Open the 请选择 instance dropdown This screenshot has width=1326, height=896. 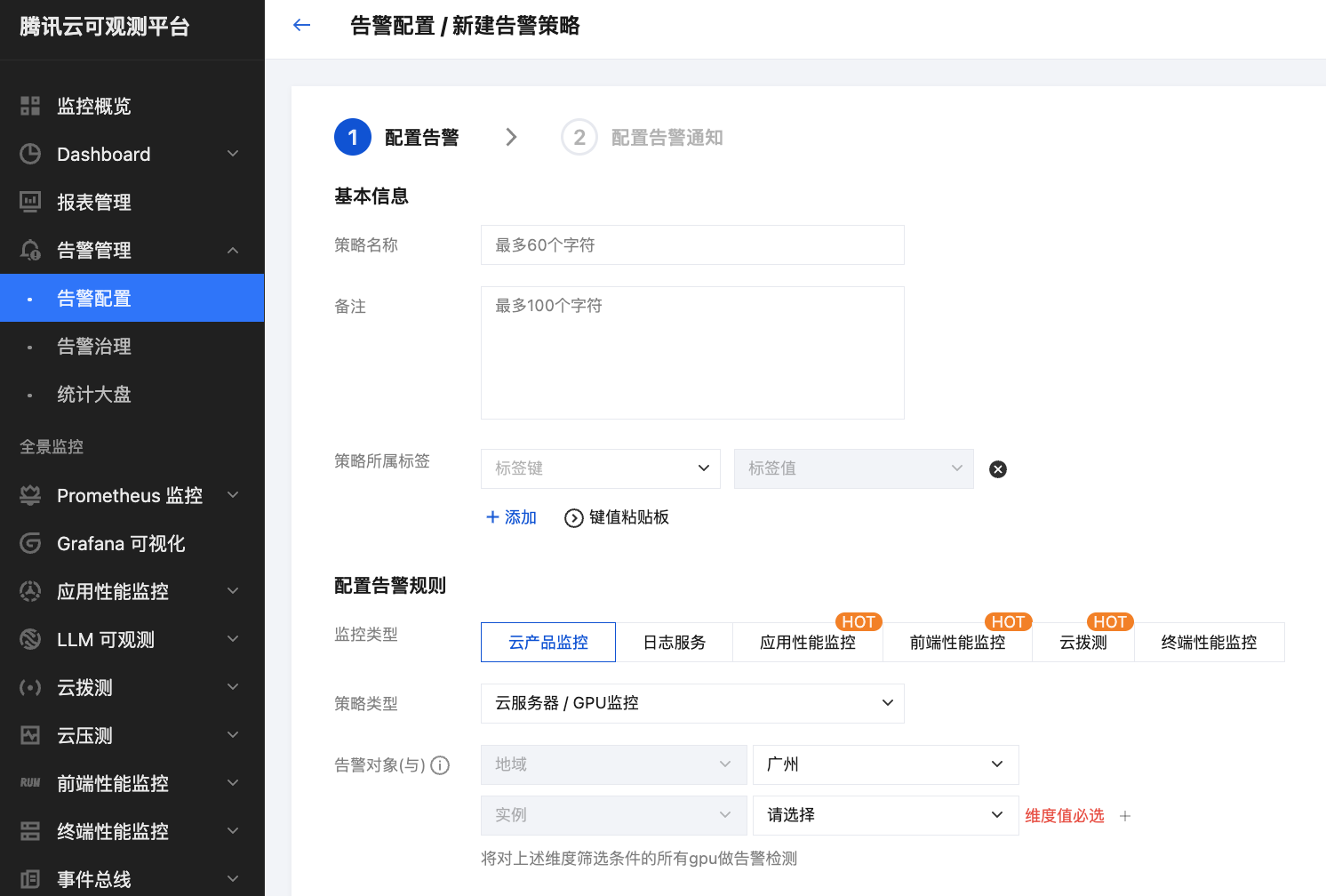point(886,815)
